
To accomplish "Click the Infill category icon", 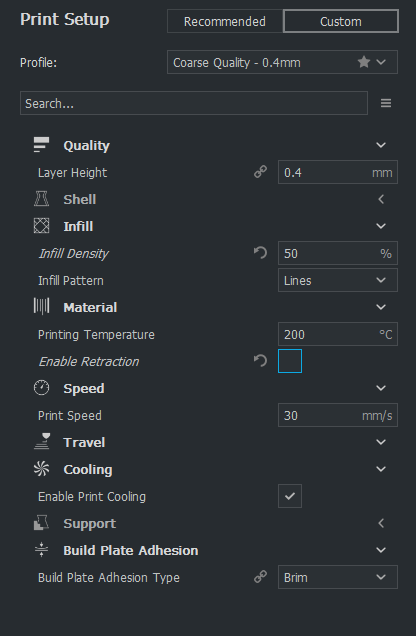I will coord(41,226).
